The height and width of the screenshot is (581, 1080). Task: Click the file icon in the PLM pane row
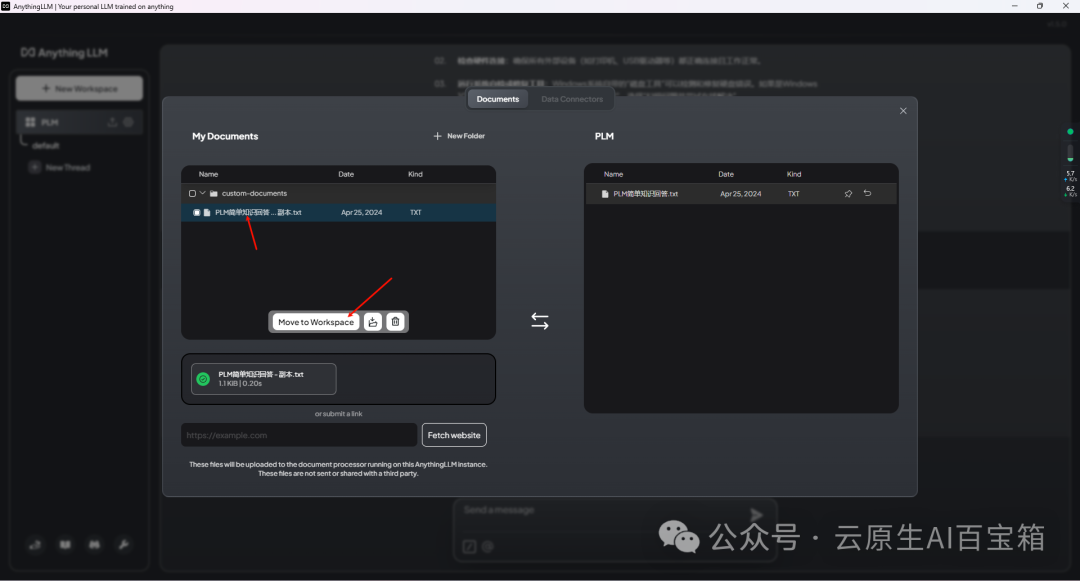605,194
